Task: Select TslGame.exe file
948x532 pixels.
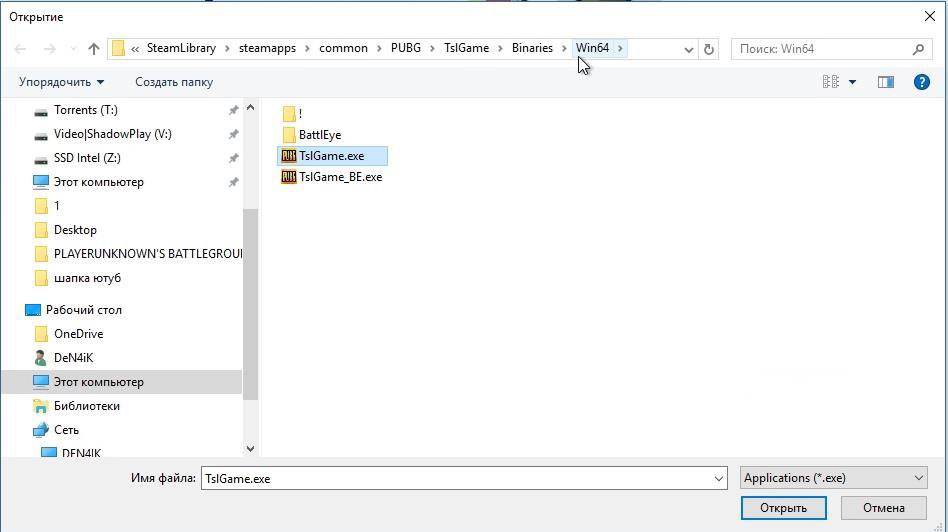Action: [x=332, y=156]
